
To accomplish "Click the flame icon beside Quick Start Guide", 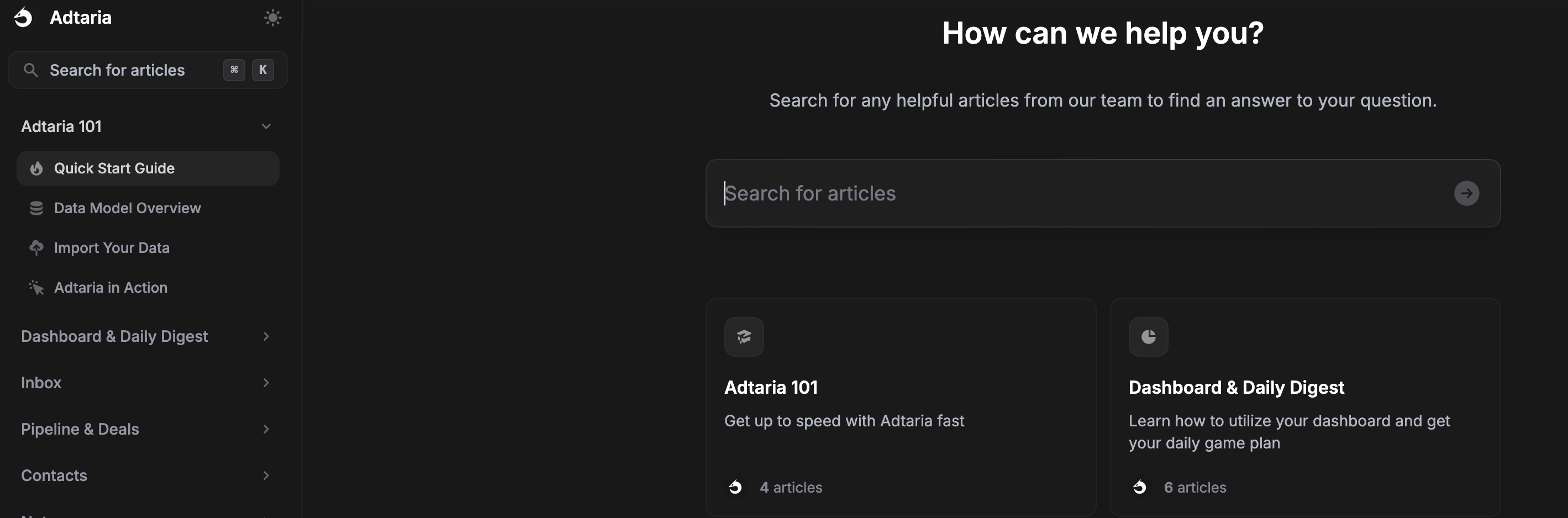I will pos(36,168).
